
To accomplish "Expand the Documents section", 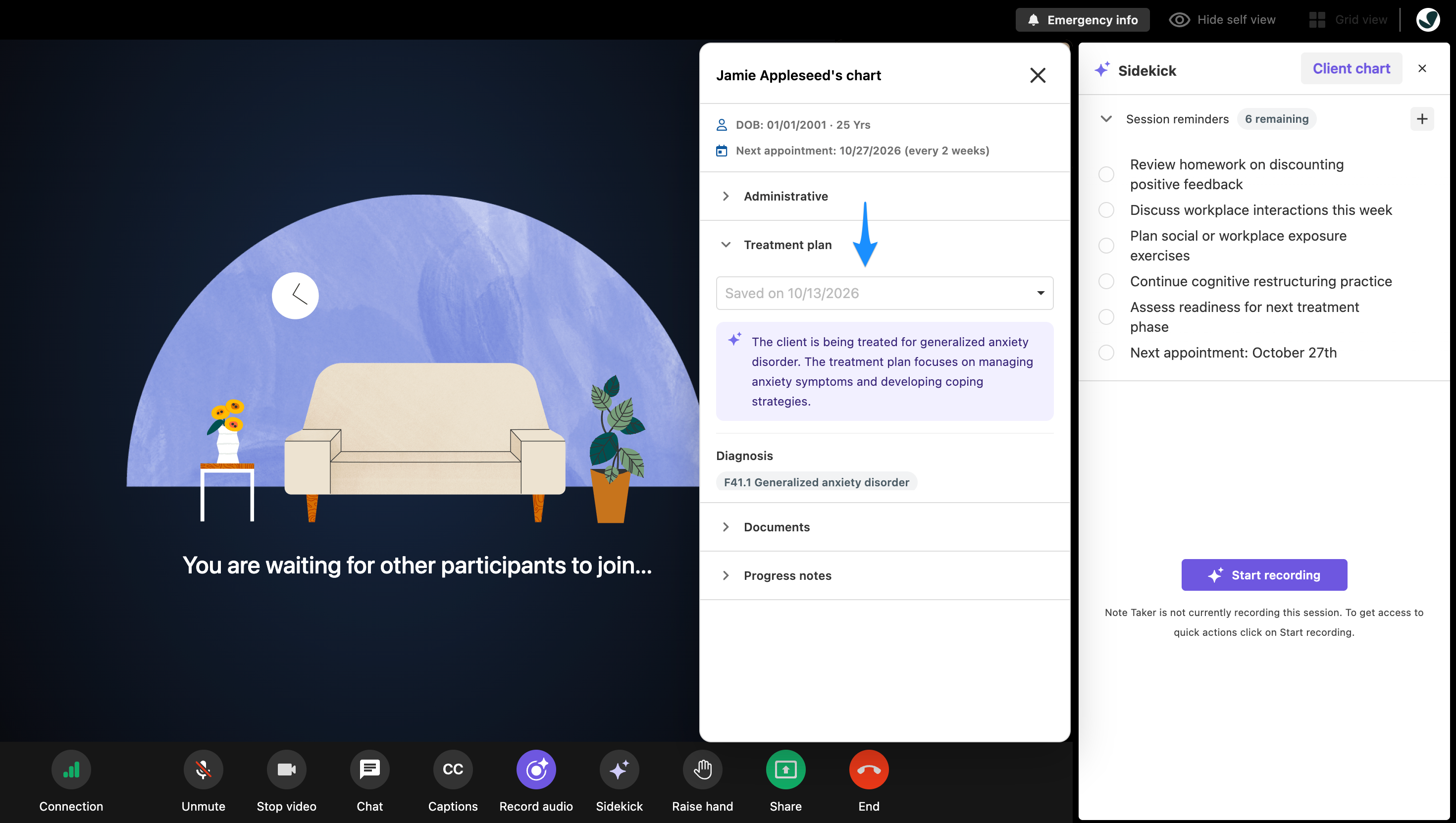I will [x=884, y=527].
